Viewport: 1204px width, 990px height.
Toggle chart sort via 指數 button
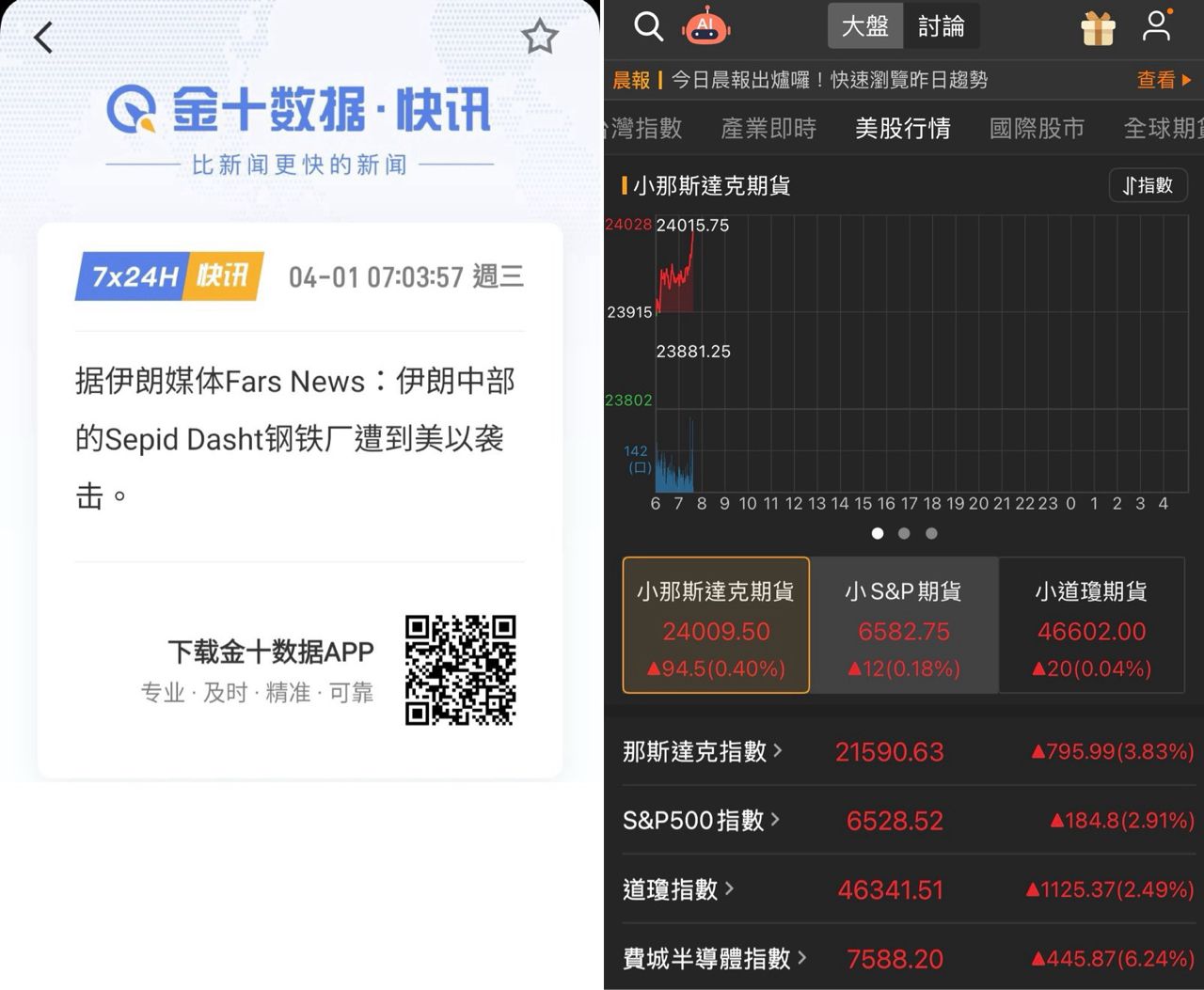tap(1148, 185)
